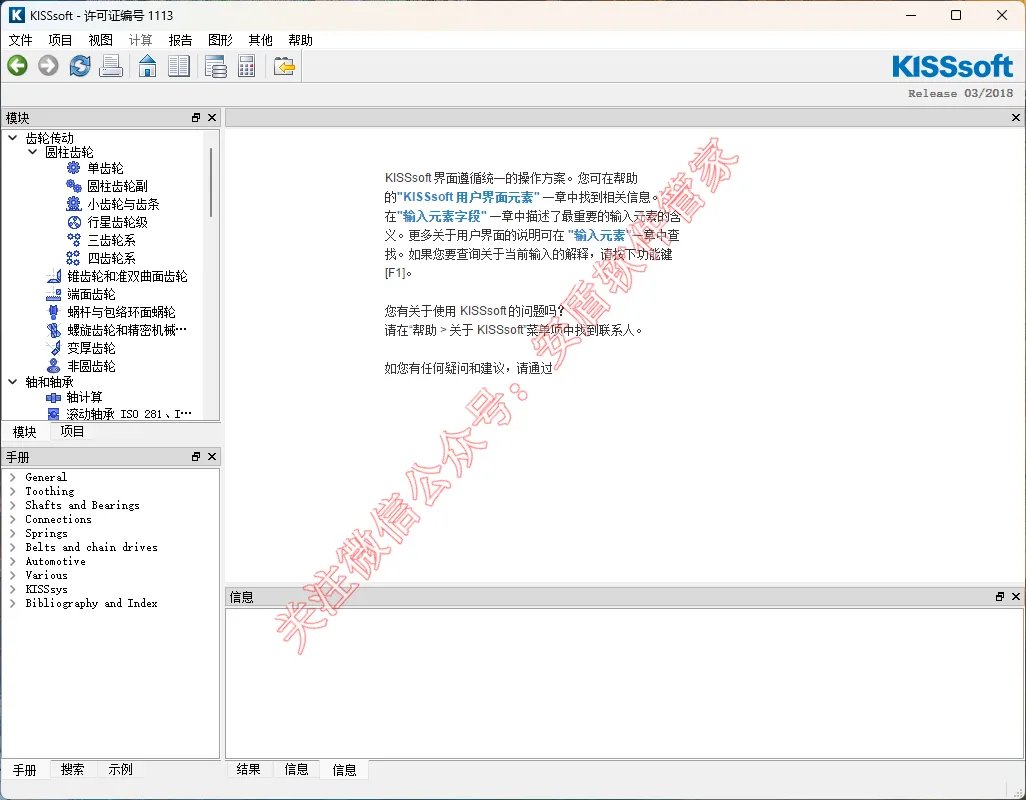Click the Print icon in toolbar
This screenshot has height=800, width=1026.
click(x=111, y=65)
